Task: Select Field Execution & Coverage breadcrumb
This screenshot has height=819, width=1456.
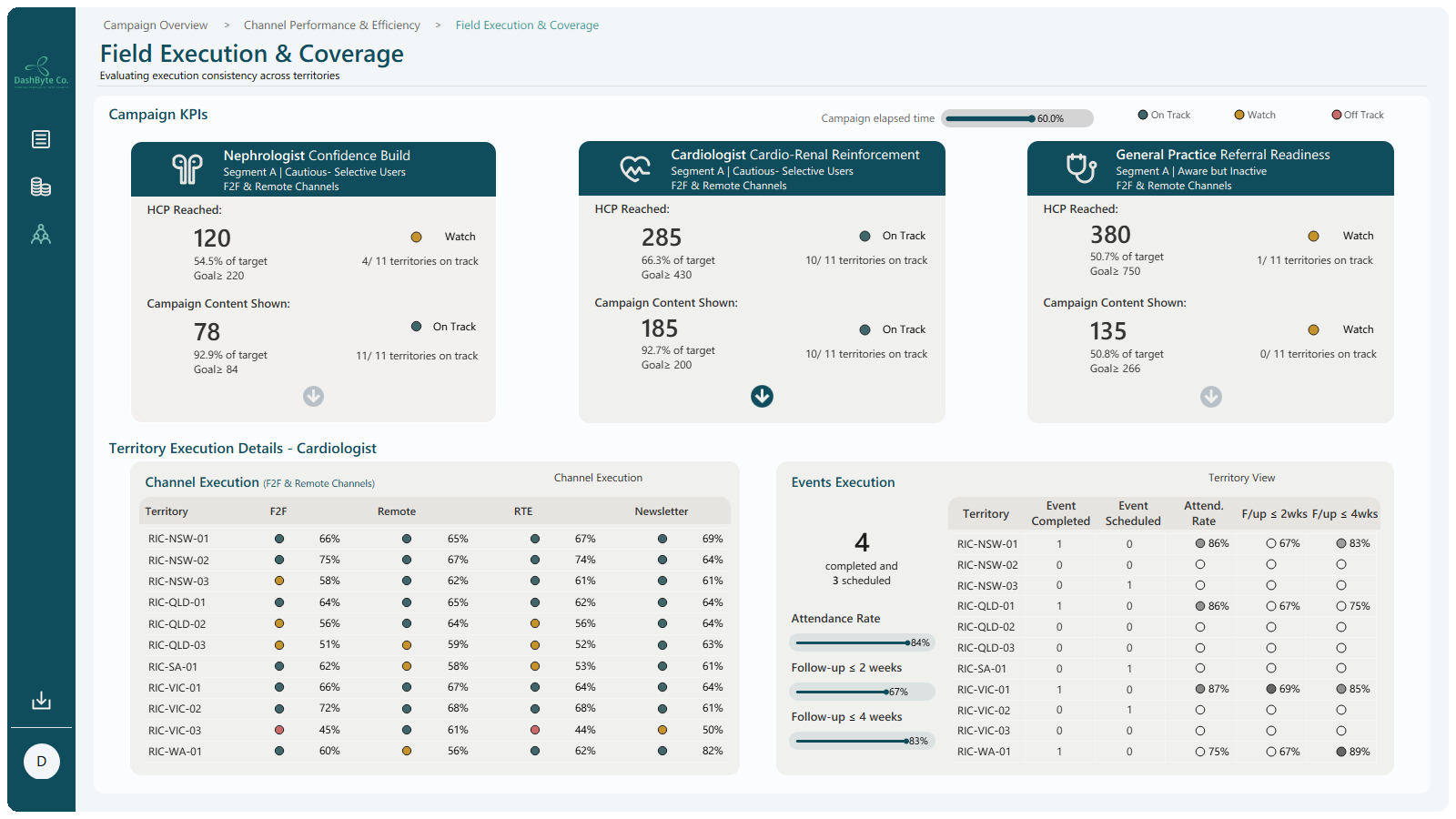Action: coord(527,25)
